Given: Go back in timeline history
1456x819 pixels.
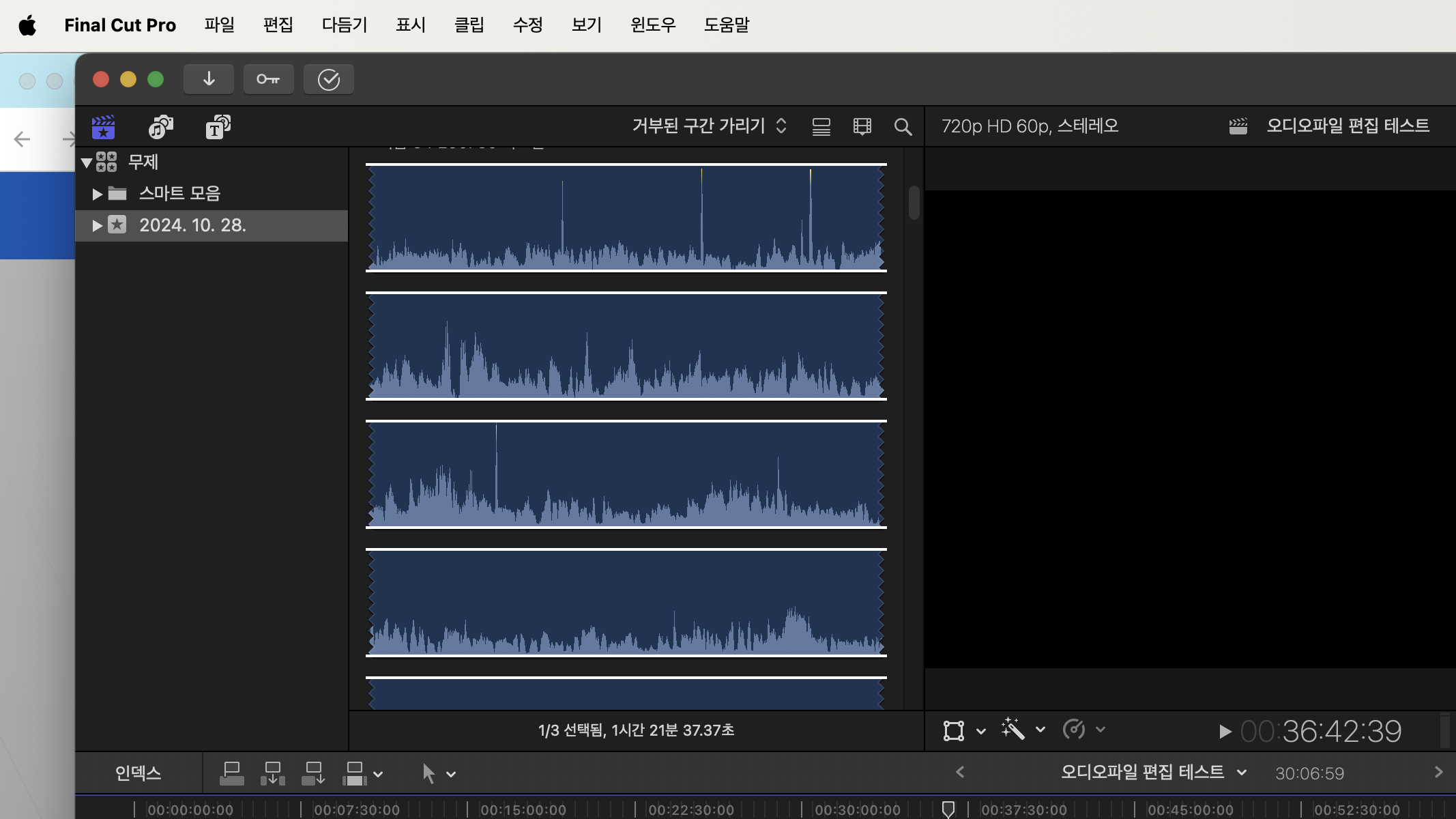Looking at the screenshot, I should [x=960, y=772].
